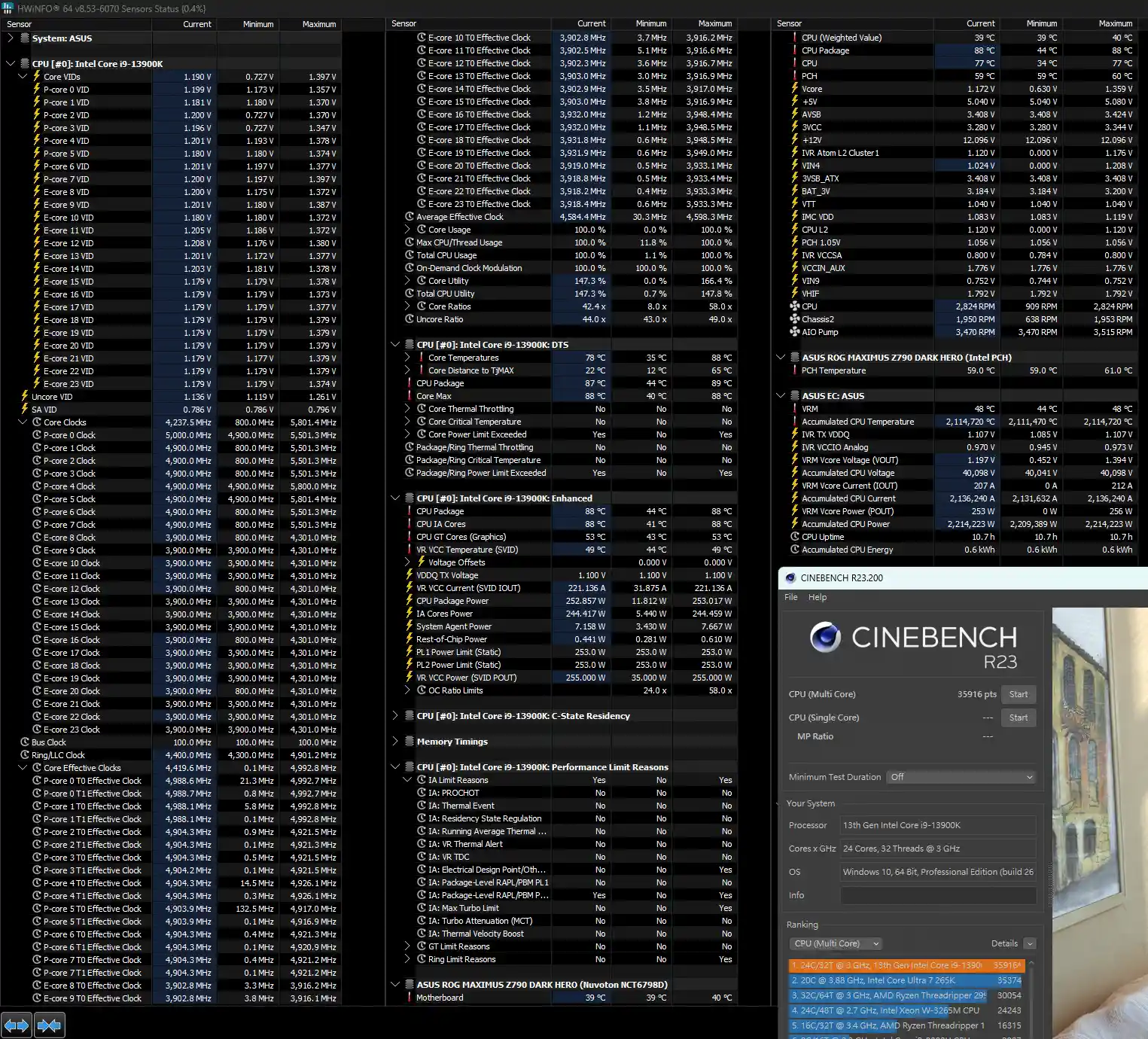Click the clock icon beside Average Effective Clock

point(410,217)
